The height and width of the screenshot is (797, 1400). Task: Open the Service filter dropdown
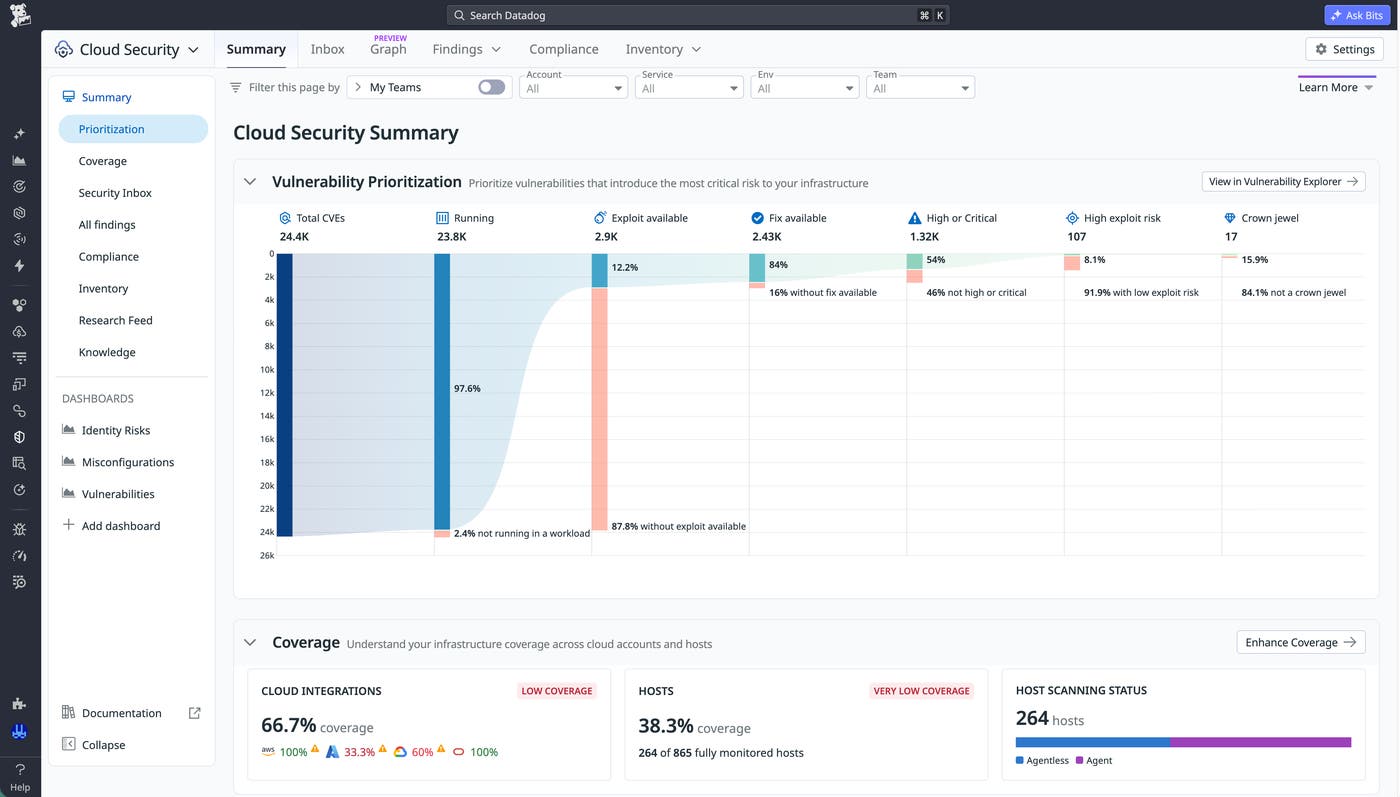(689, 88)
